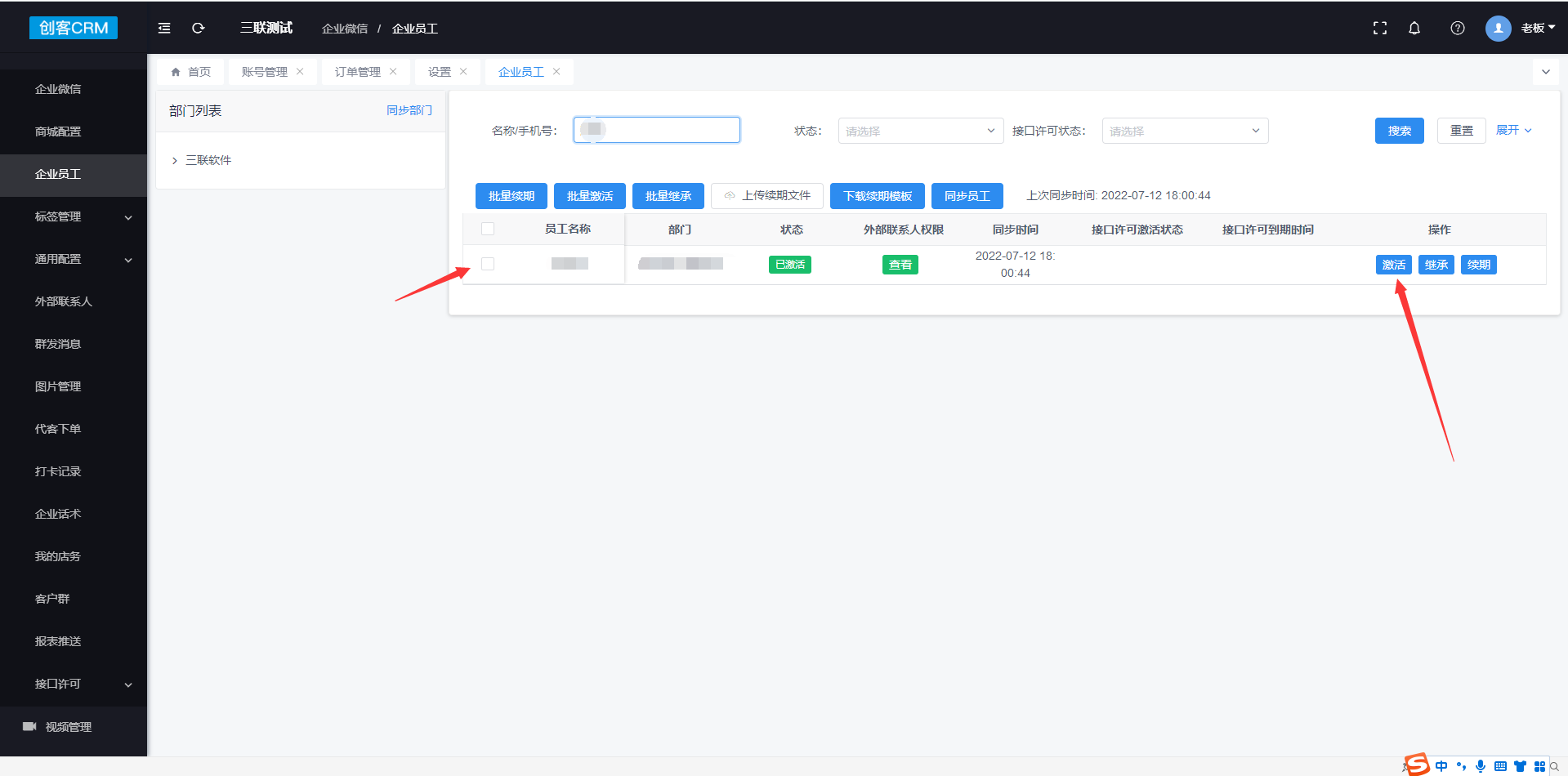This screenshot has height=776, width=1568.
Task: Open the Sogou soft keyboard icon
Action: tap(1500, 766)
